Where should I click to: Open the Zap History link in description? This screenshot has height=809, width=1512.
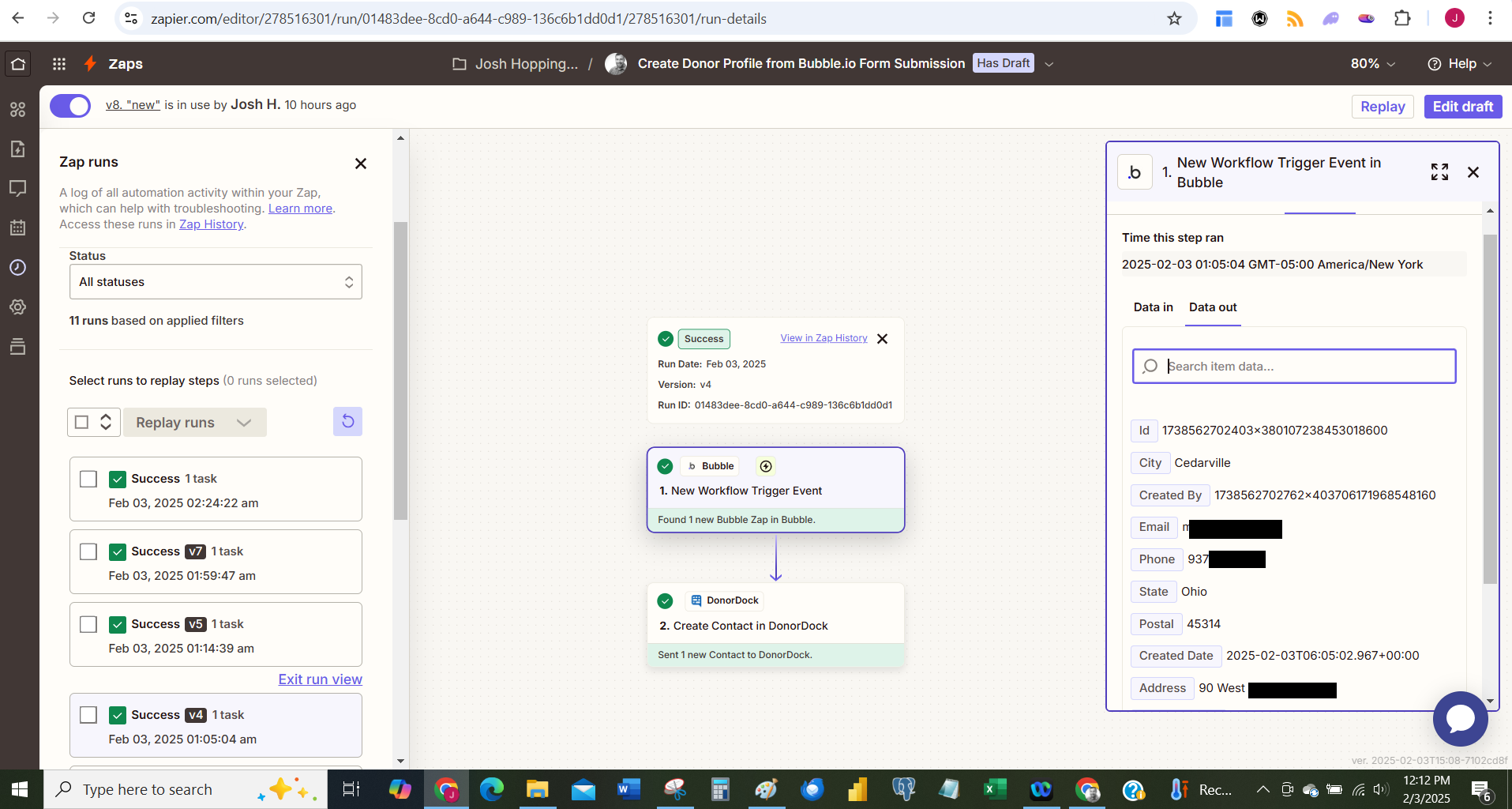coord(211,224)
